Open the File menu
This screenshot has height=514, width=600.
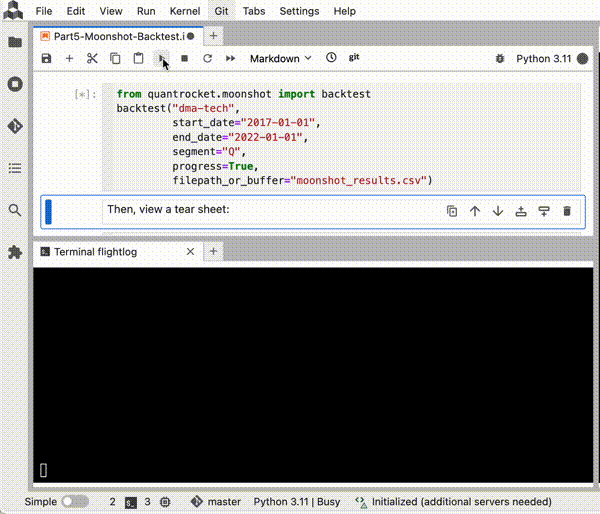44,11
